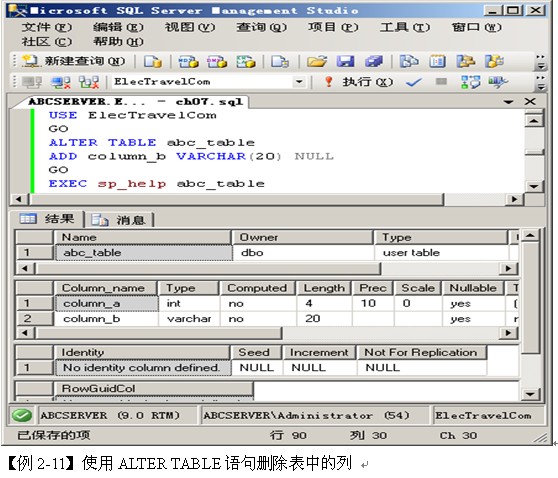Select the 'user table' cell

441,253
